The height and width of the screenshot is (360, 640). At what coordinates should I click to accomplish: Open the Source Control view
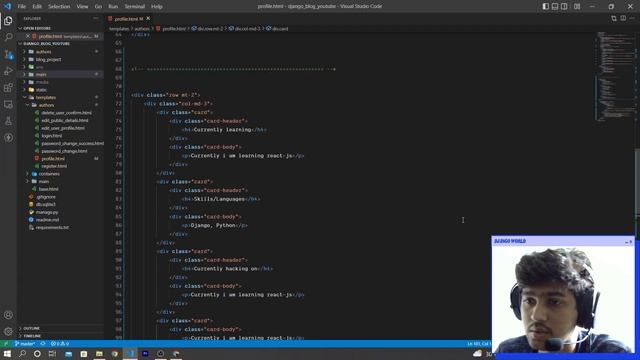[x=8, y=54]
